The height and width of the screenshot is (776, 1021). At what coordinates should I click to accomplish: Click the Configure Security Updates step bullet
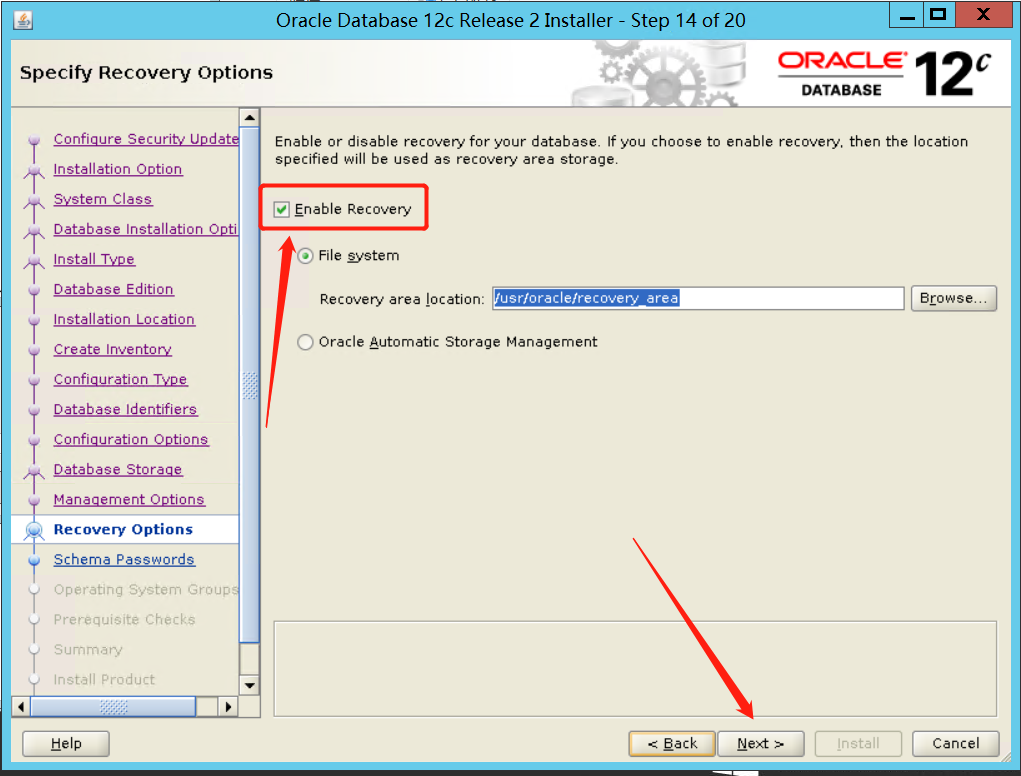point(34,139)
